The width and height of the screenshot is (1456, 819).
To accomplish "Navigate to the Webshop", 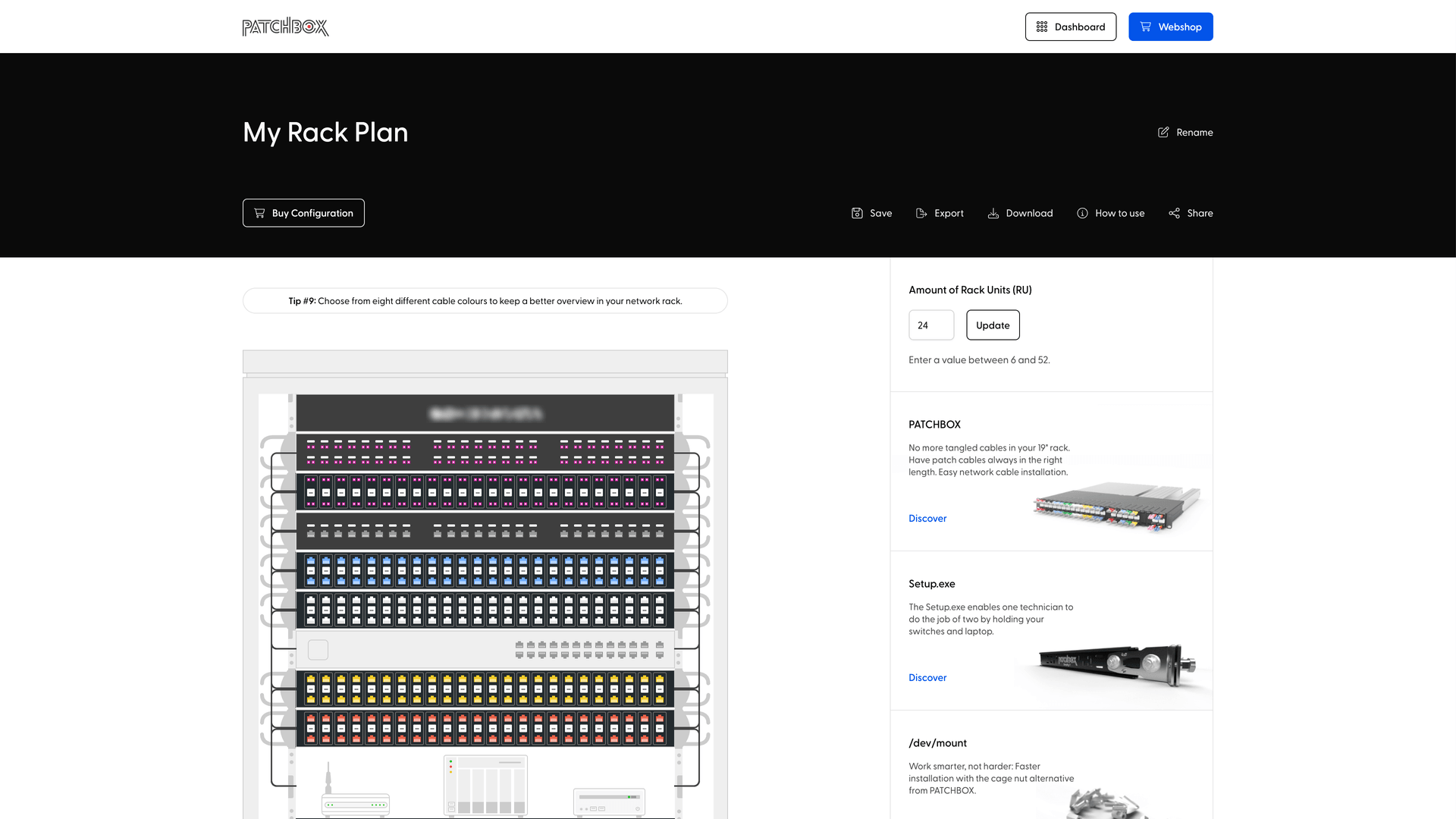I will coord(1171,26).
